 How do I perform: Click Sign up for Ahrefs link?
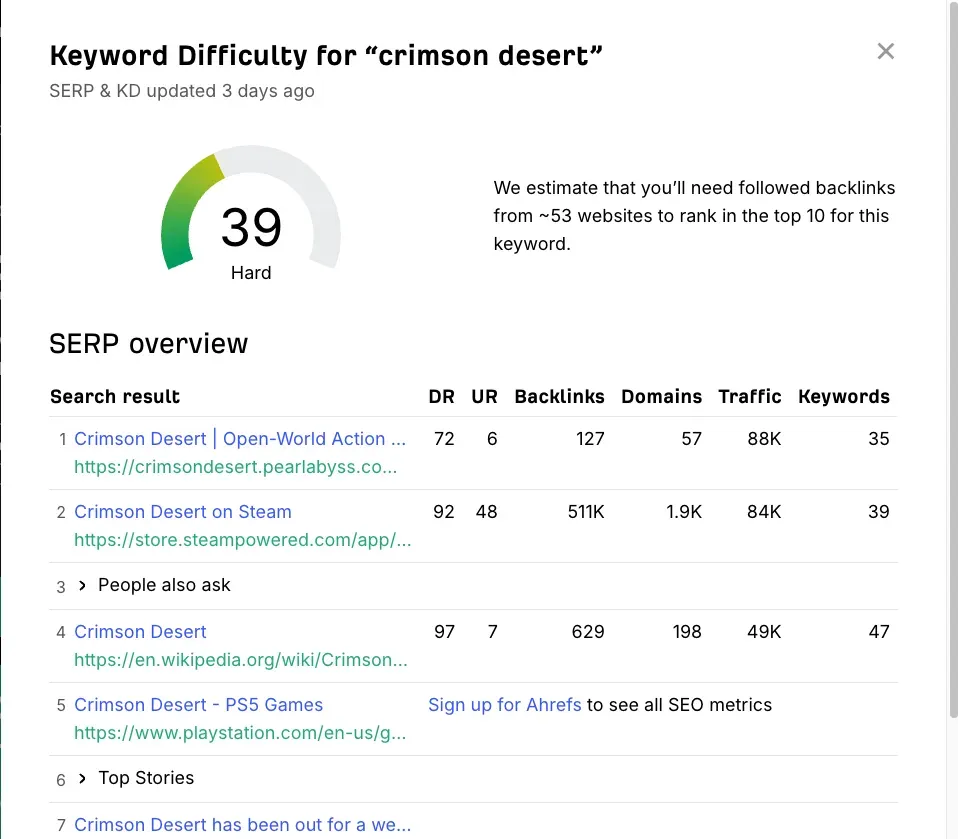pyautogui.click(x=505, y=705)
